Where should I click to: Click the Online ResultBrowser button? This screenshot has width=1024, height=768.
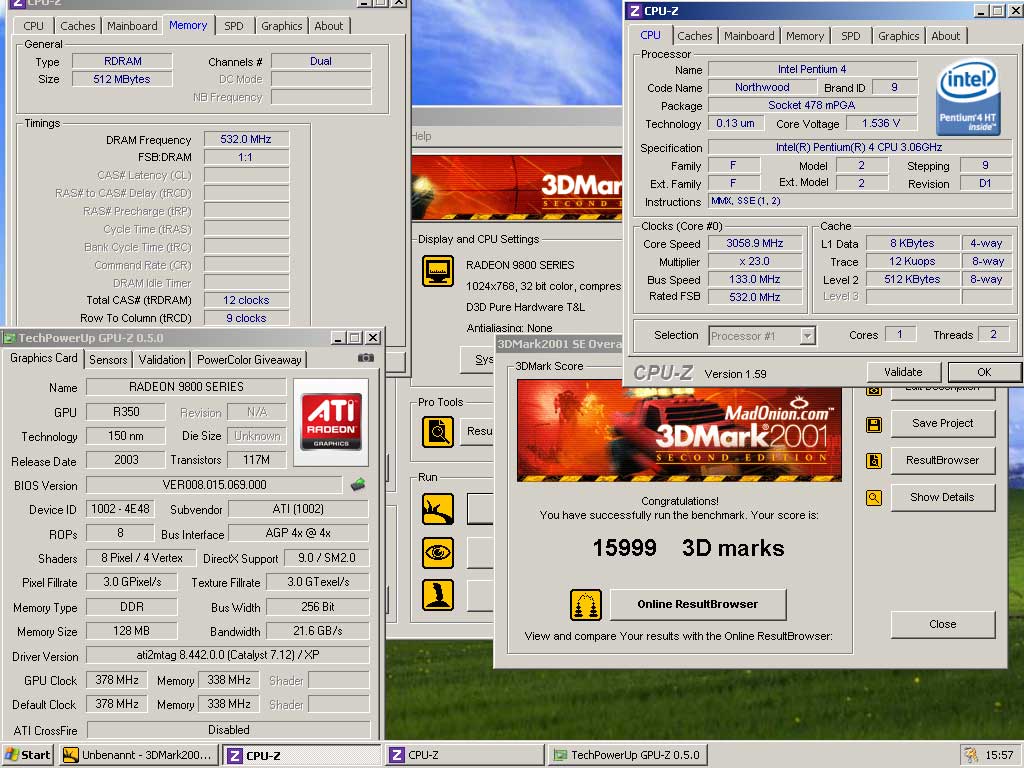pyautogui.click(x=697, y=604)
